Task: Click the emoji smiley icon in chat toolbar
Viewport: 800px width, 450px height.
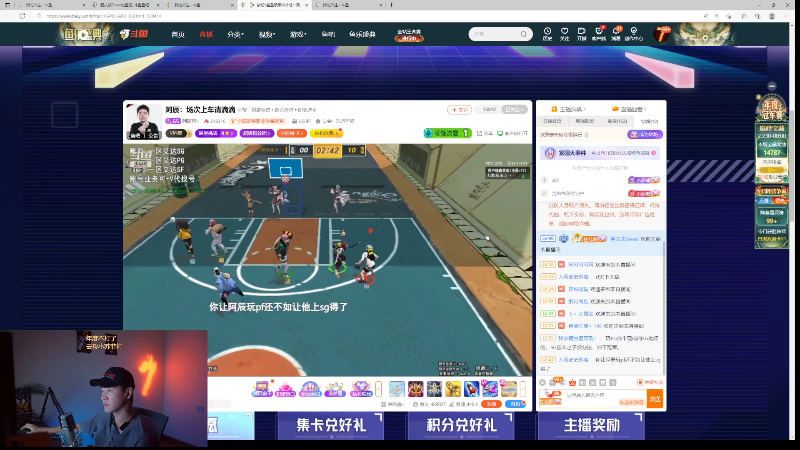Action: tap(543, 382)
